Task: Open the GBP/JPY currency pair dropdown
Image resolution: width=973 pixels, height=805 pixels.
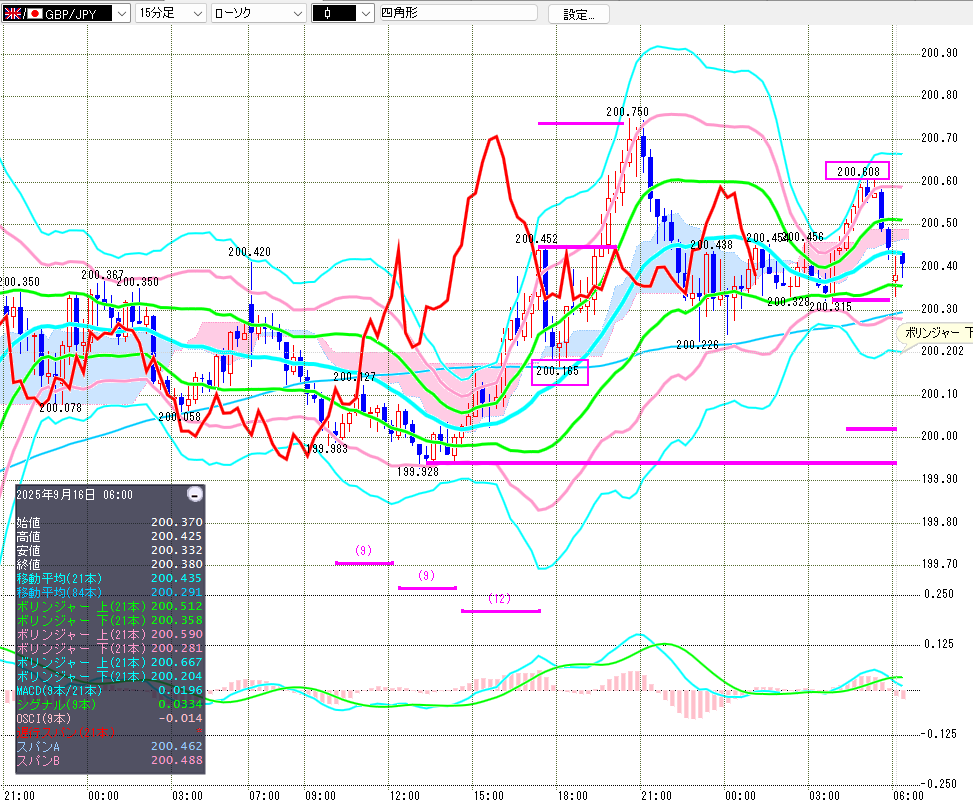Action: point(122,13)
